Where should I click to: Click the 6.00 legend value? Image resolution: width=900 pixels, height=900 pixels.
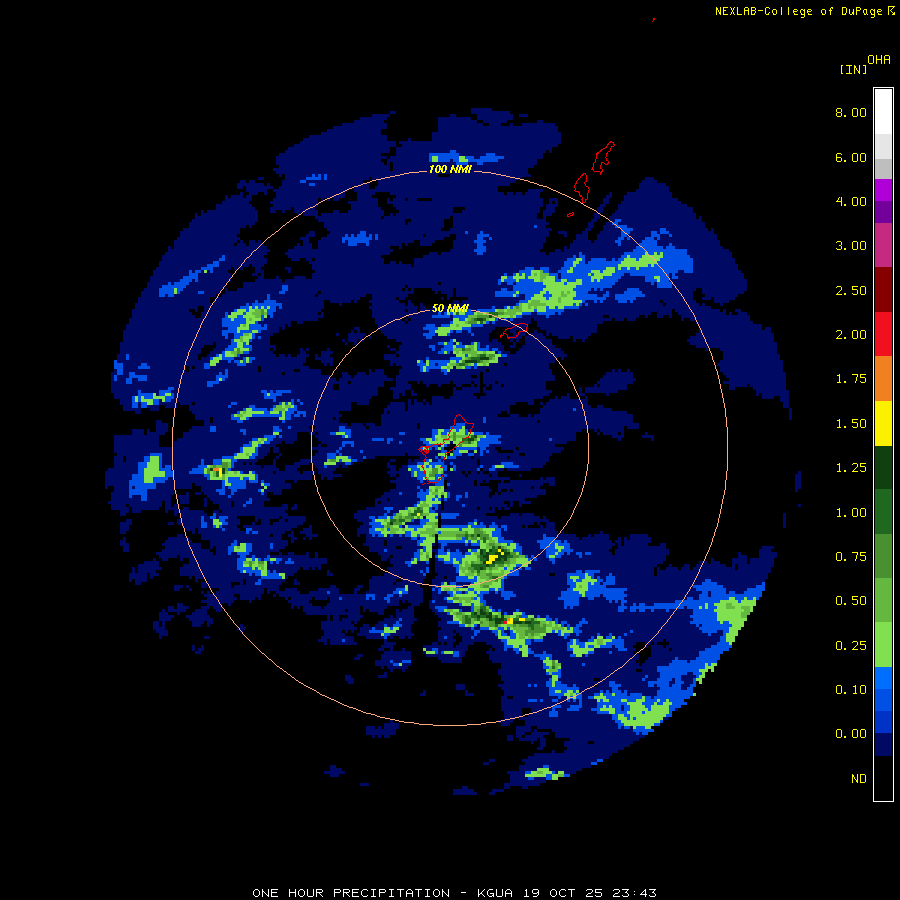[x=850, y=157]
